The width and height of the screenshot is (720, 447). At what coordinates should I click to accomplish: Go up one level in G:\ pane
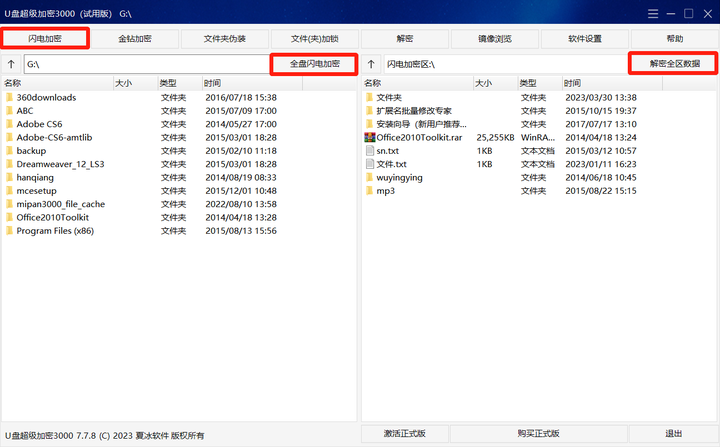point(11,64)
